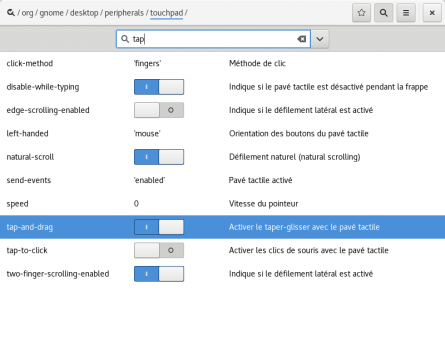The height and width of the screenshot is (360, 445).
Task: Open the hamburger menu in header
Action: (406, 13)
